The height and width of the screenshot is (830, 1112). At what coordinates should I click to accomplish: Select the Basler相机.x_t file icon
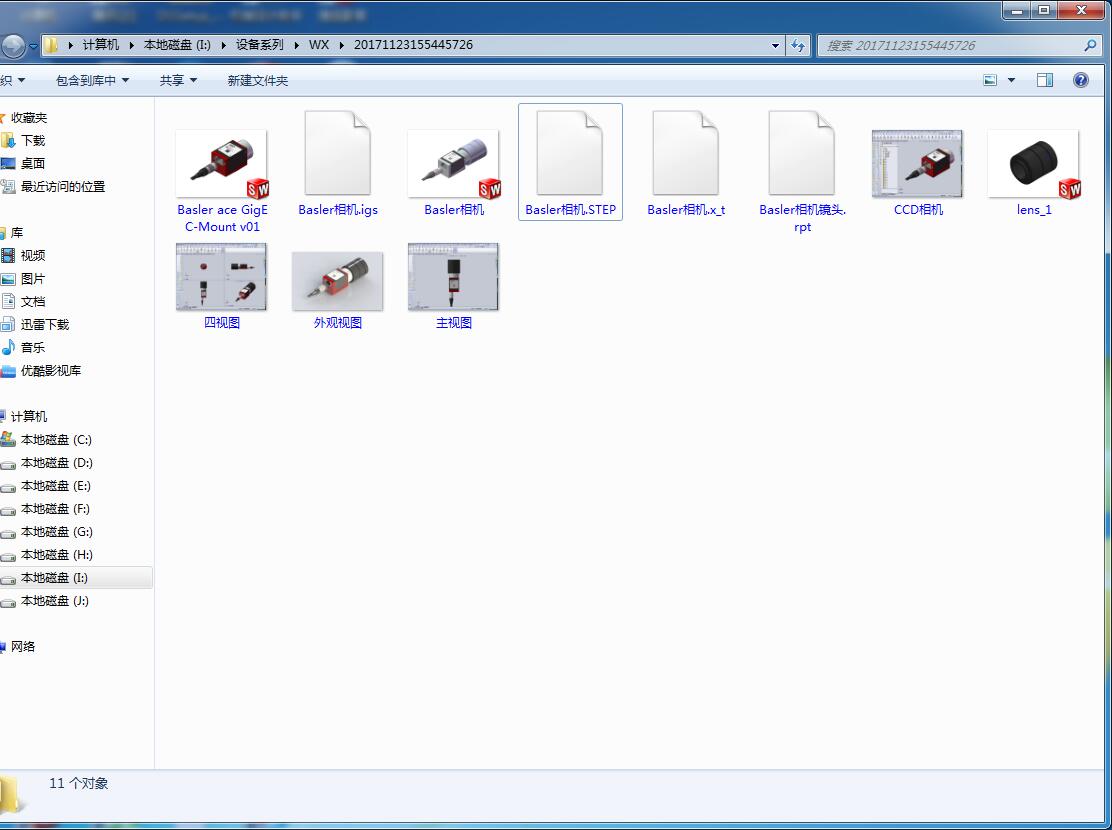(x=686, y=153)
